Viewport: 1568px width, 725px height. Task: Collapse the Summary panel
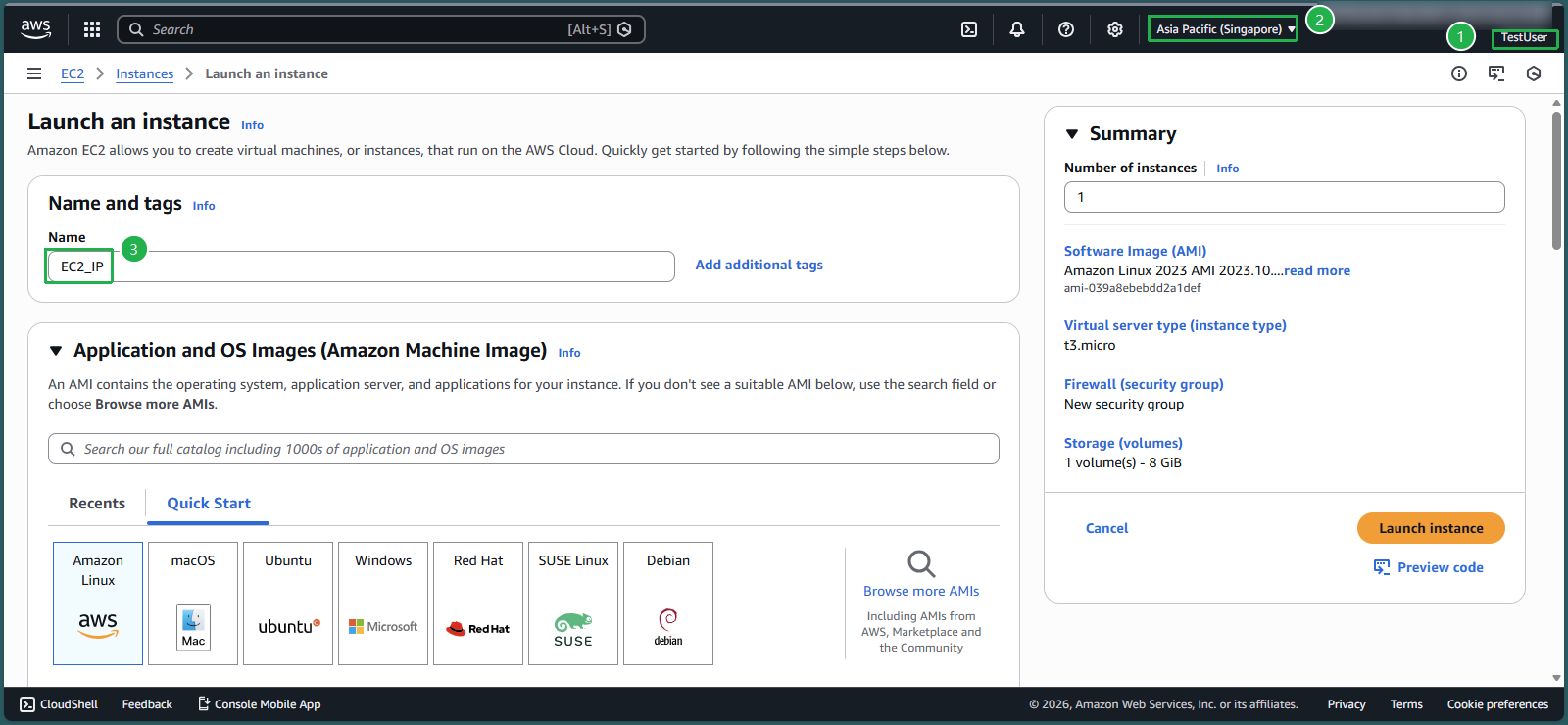click(1072, 134)
